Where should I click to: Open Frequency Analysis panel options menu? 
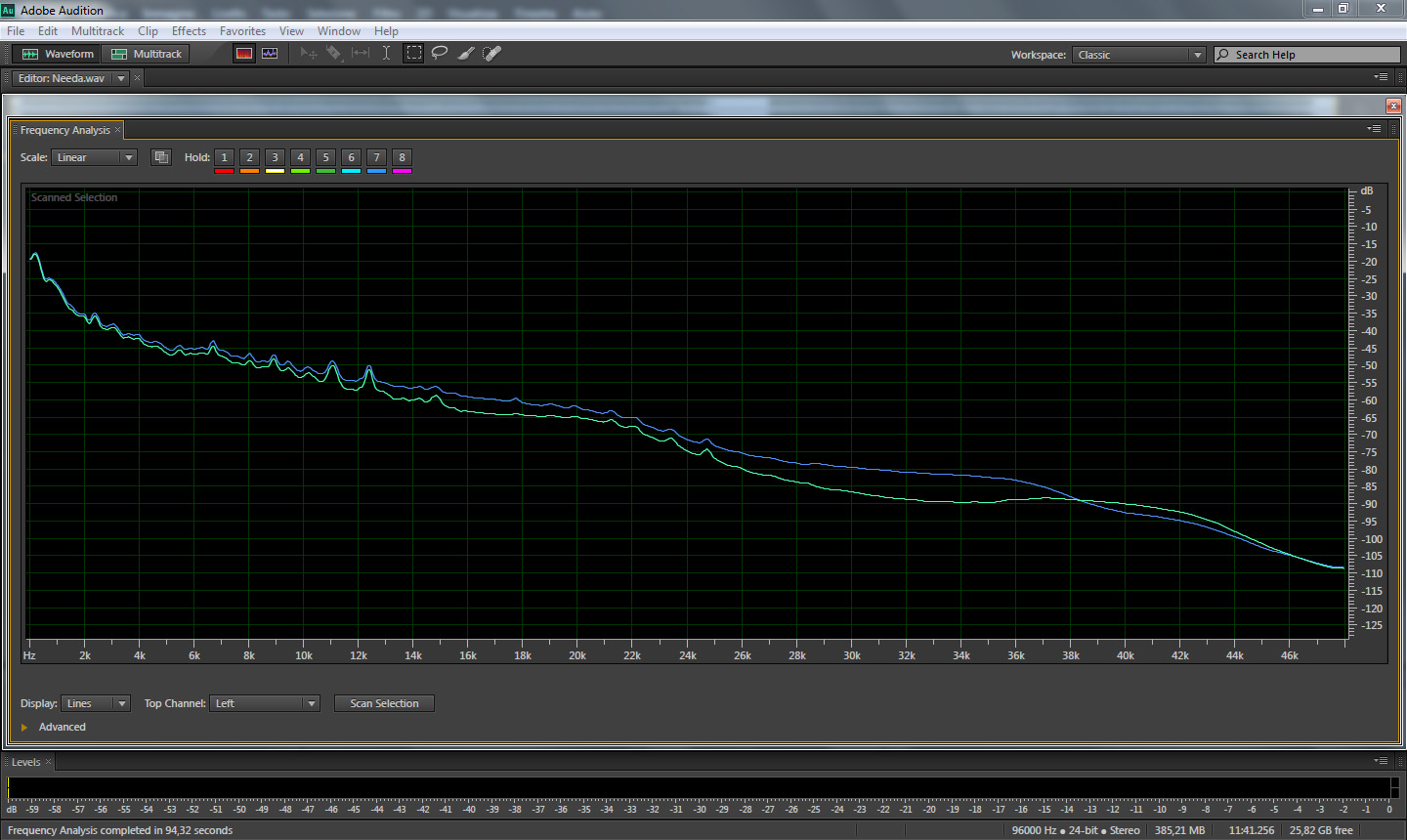click(1374, 129)
